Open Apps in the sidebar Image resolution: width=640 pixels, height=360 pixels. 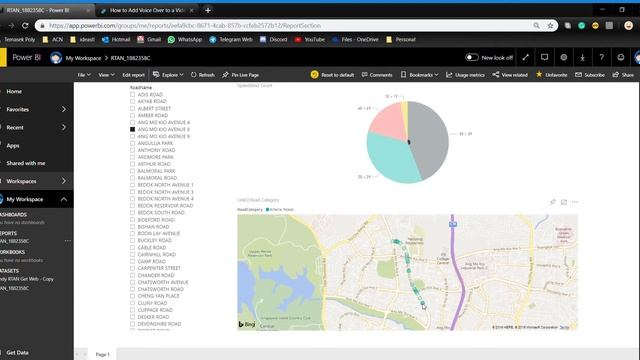(x=13, y=145)
